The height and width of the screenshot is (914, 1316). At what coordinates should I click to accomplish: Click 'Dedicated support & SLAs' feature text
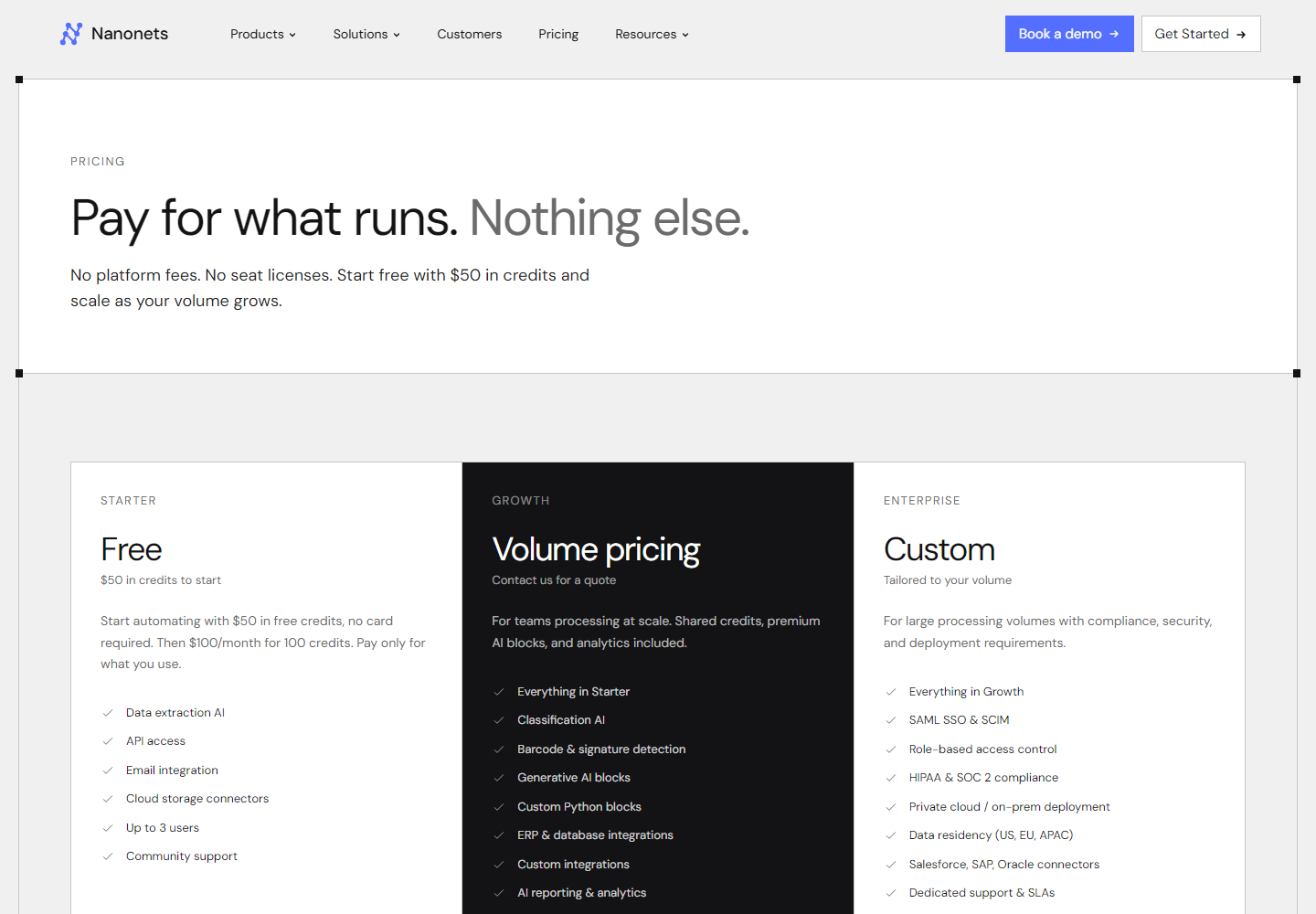pyautogui.click(x=982, y=893)
